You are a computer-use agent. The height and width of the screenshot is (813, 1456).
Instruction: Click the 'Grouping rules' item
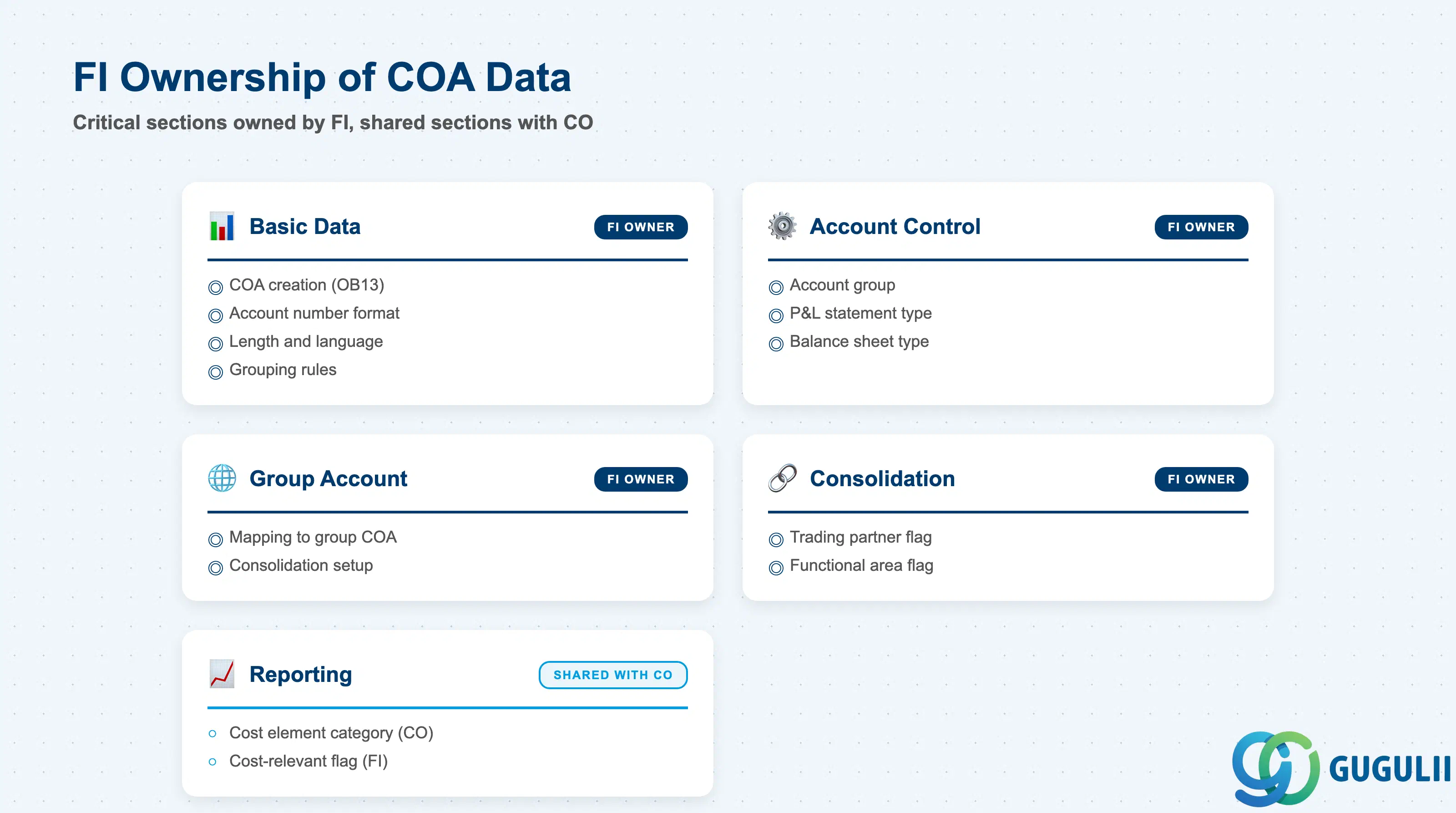283,370
